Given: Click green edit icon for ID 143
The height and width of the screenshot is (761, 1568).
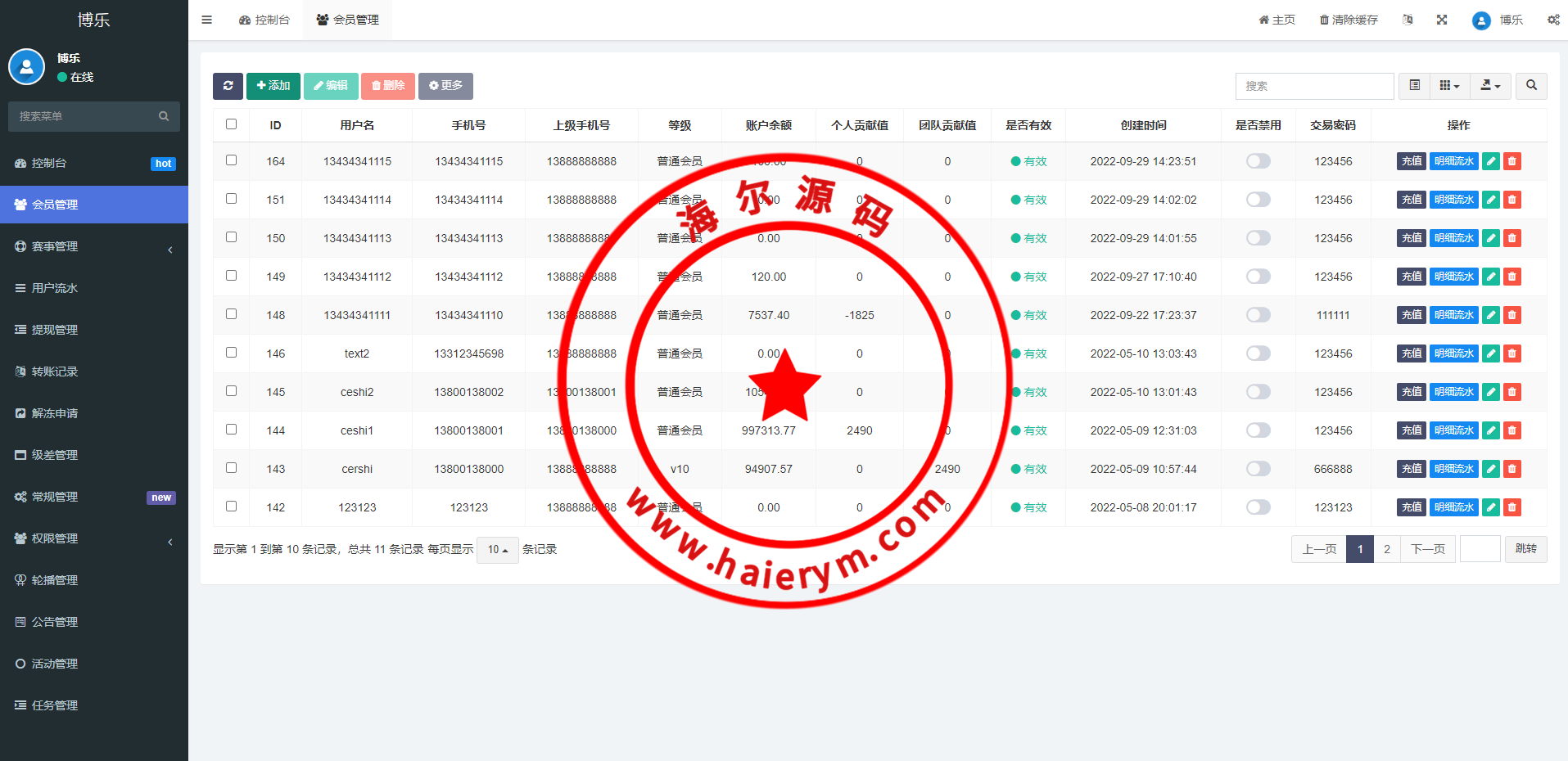Looking at the screenshot, I should [x=1491, y=469].
